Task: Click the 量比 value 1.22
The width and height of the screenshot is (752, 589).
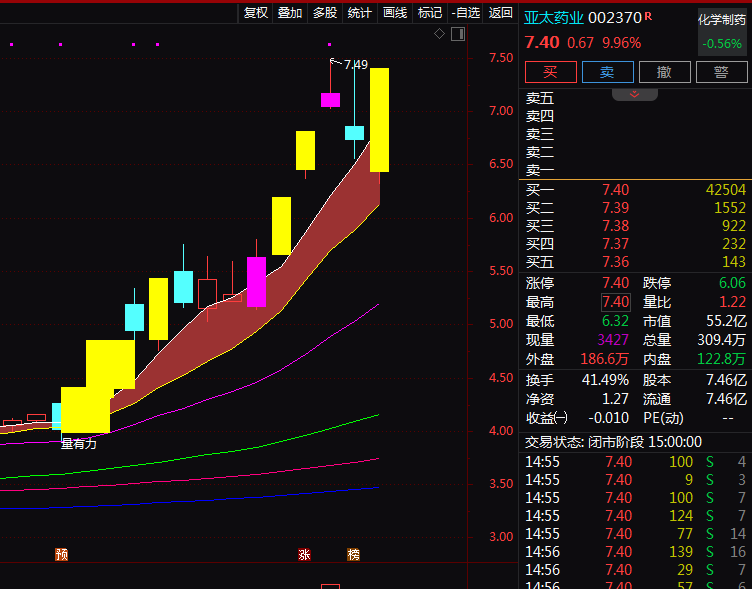Action: [x=732, y=302]
